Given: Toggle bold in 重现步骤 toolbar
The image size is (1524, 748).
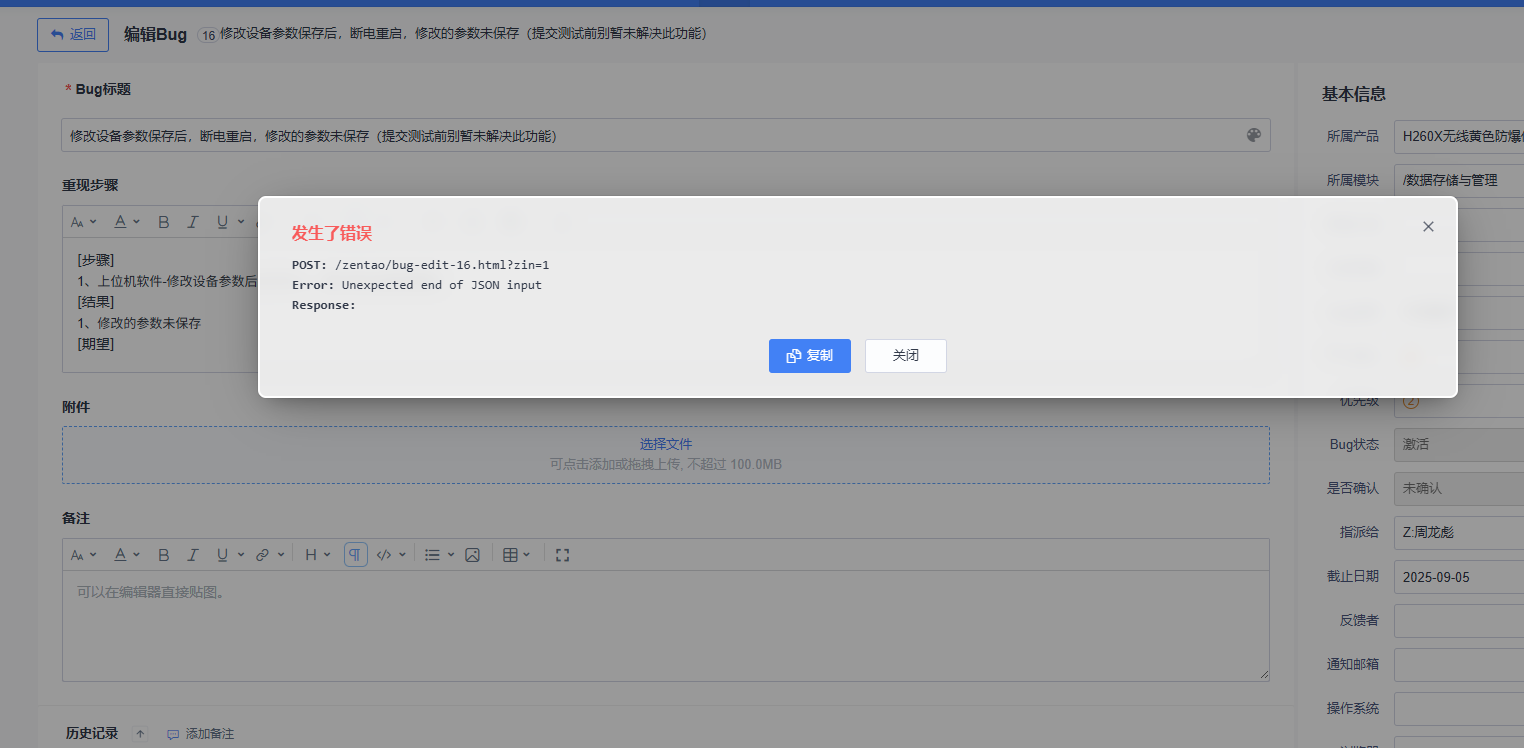Looking at the screenshot, I should 164,222.
